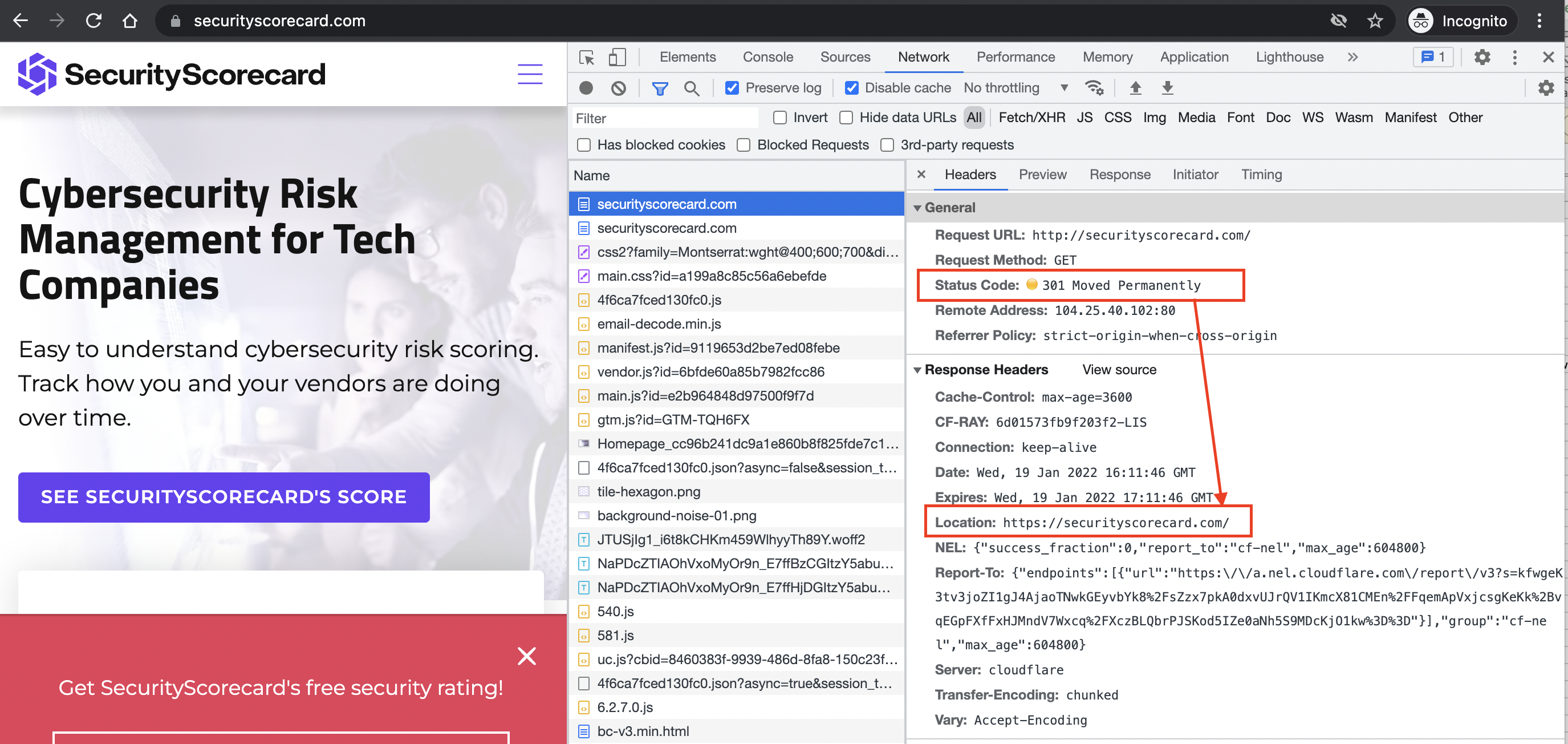Check Hide data URLs
The image size is (1568, 744).
tap(846, 118)
